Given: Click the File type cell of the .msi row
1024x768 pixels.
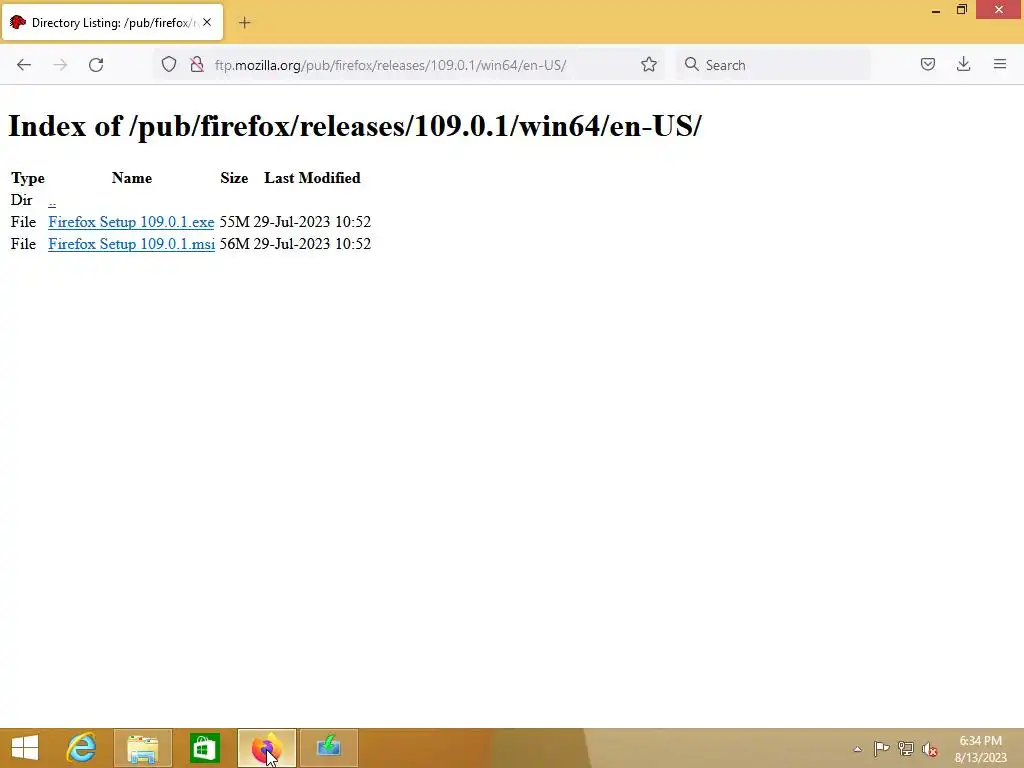Looking at the screenshot, I should [x=24, y=244].
